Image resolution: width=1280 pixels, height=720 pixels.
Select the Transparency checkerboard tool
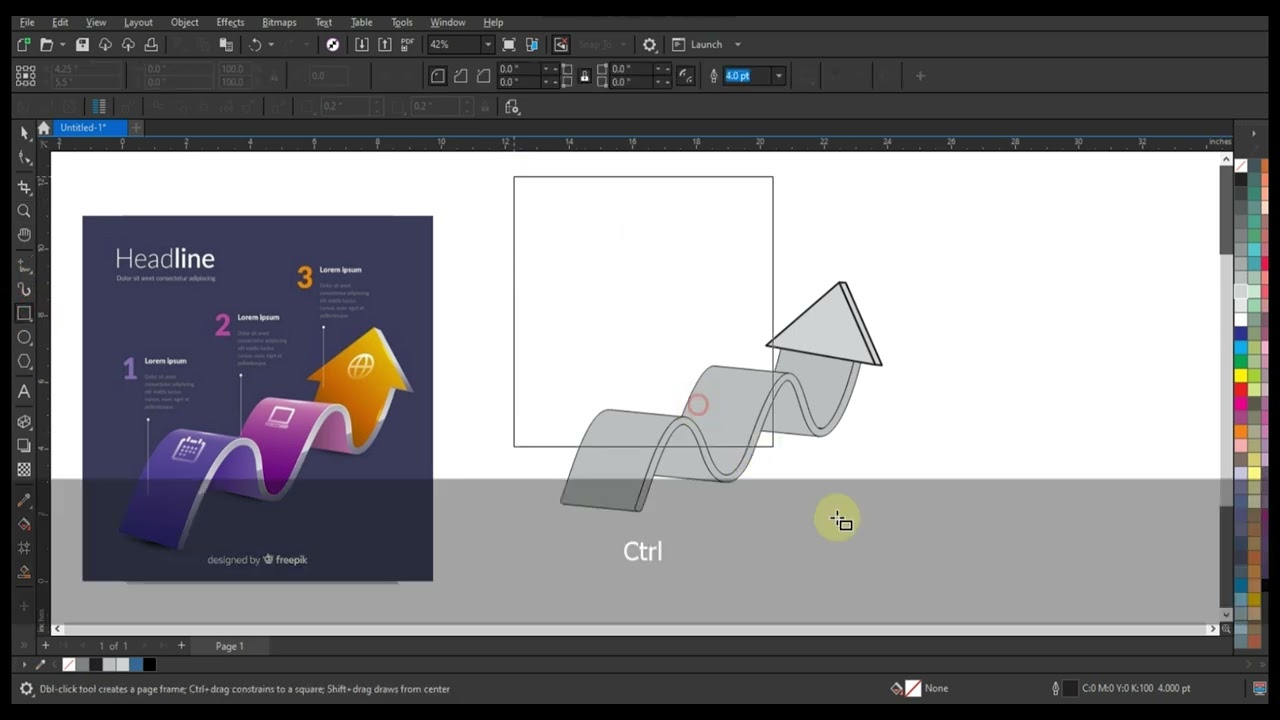click(x=24, y=469)
